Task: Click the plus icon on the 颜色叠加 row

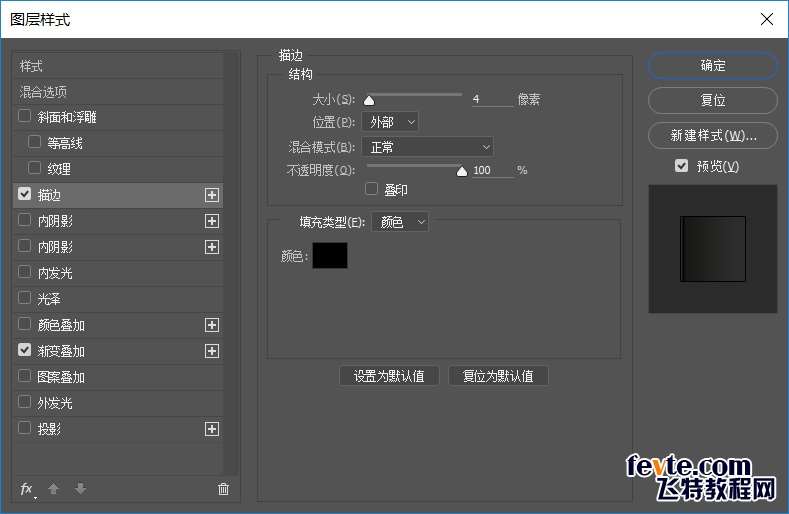Action: click(212, 325)
